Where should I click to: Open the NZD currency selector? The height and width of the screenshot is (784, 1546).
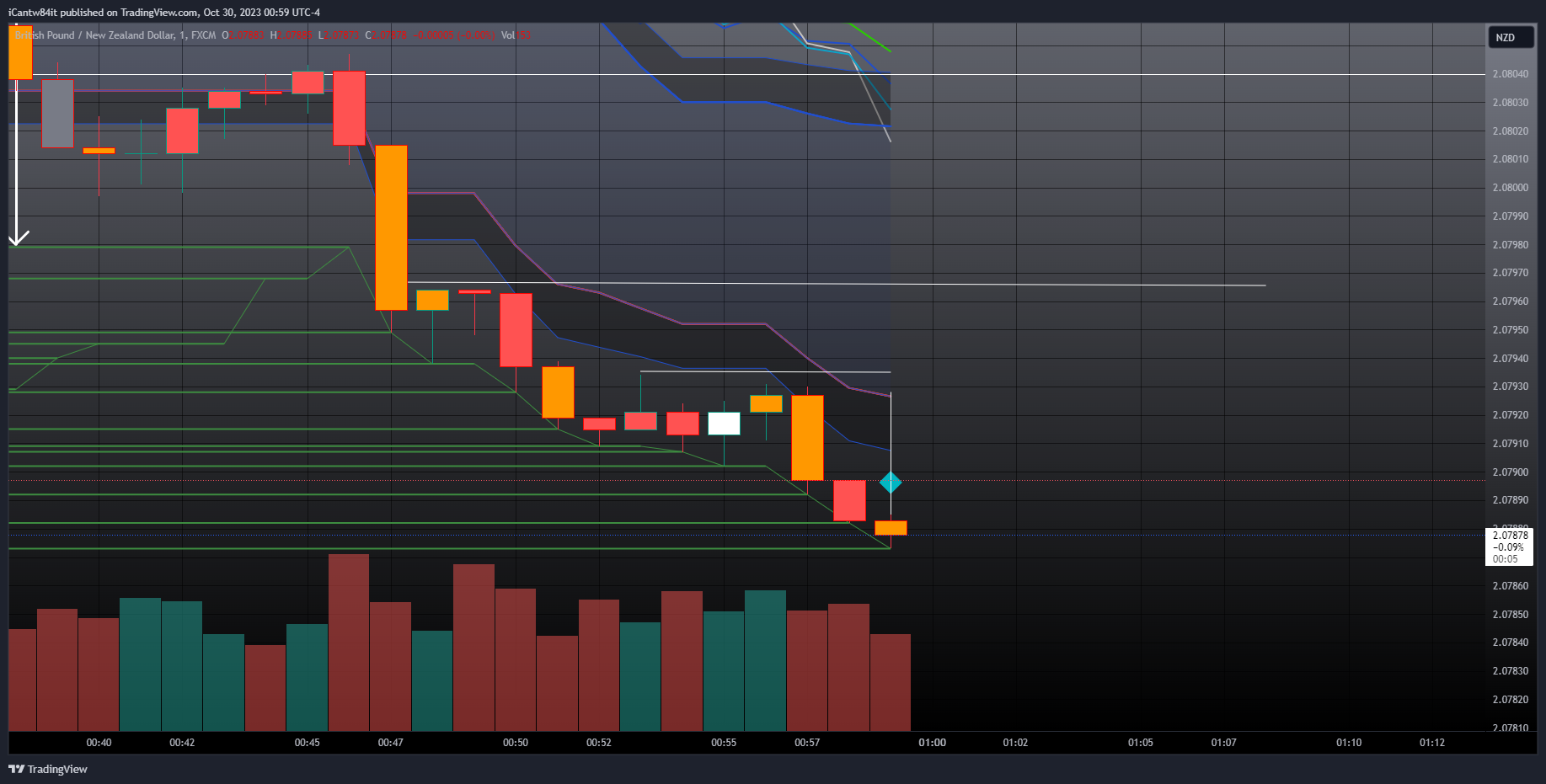coord(1510,37)
